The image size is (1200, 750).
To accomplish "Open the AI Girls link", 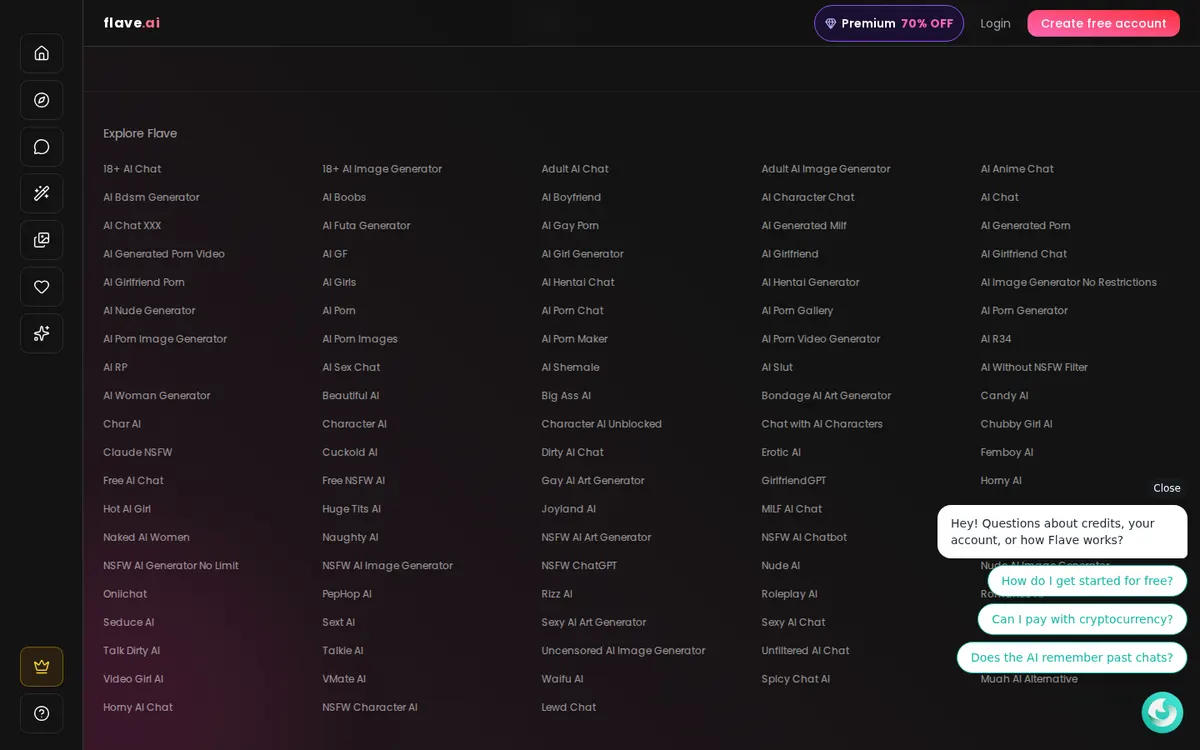I will (x=339, y=282).
